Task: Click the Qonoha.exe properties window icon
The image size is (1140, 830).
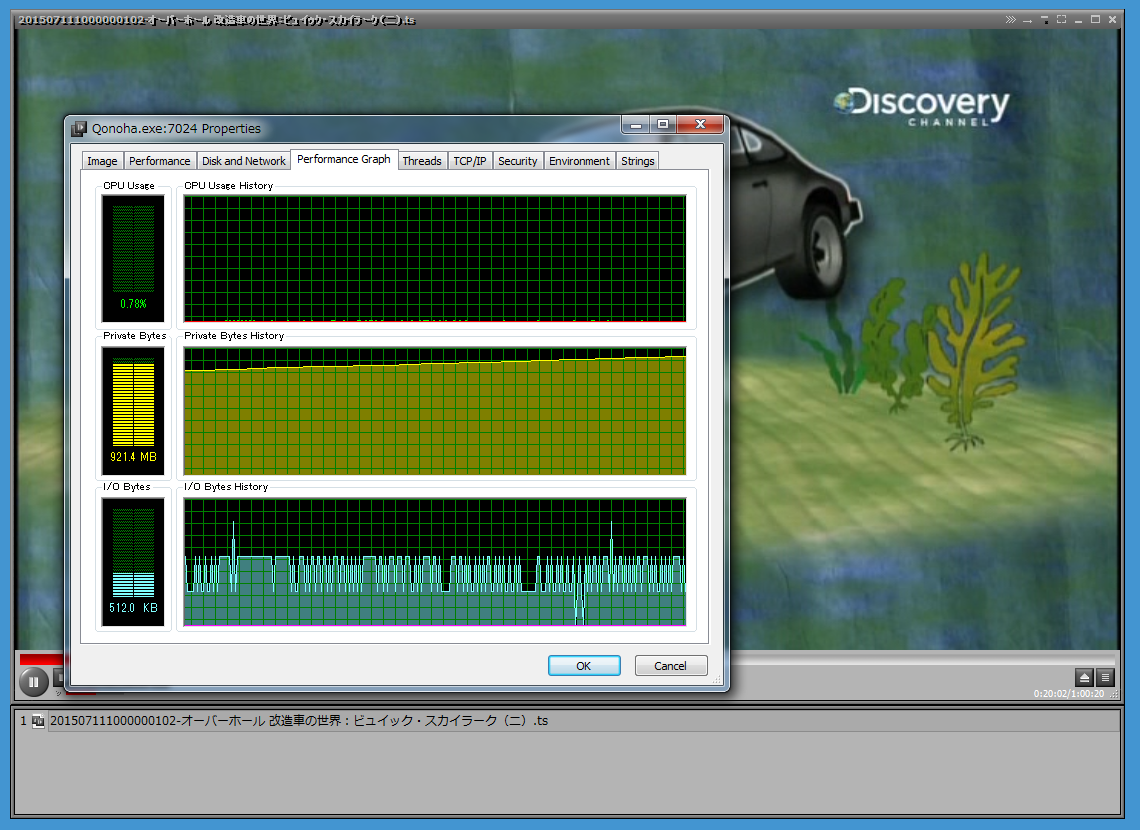Action: [x=79, y=128]
